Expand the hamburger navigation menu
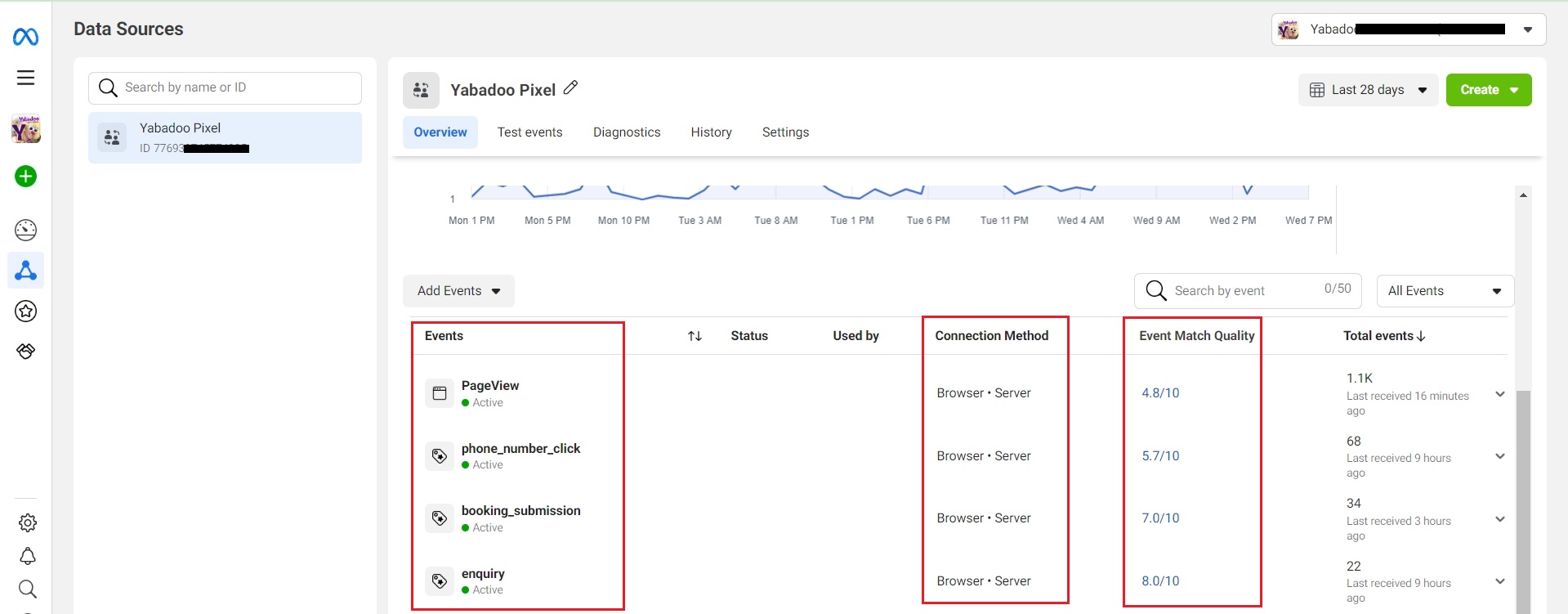 pos(25,78)
